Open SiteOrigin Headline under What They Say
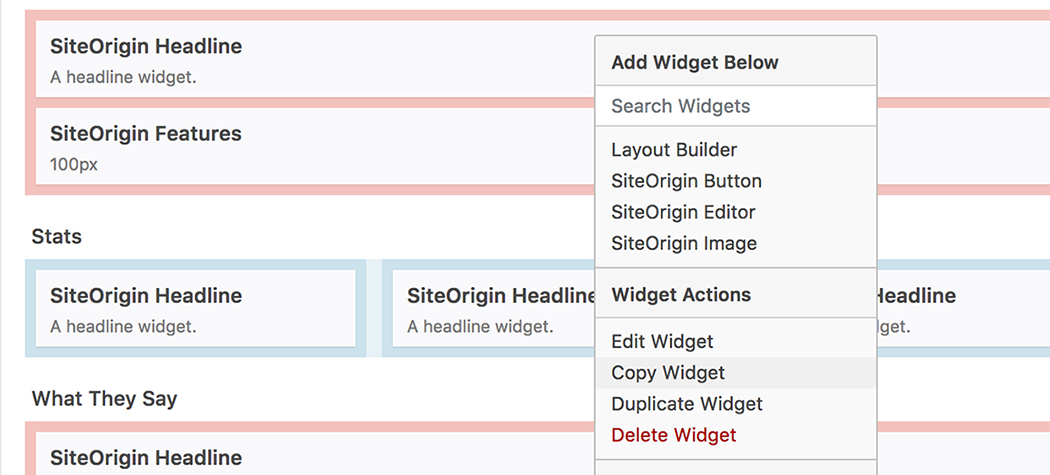This screenshot has width=1050, height=475. [x=315, y=454]
